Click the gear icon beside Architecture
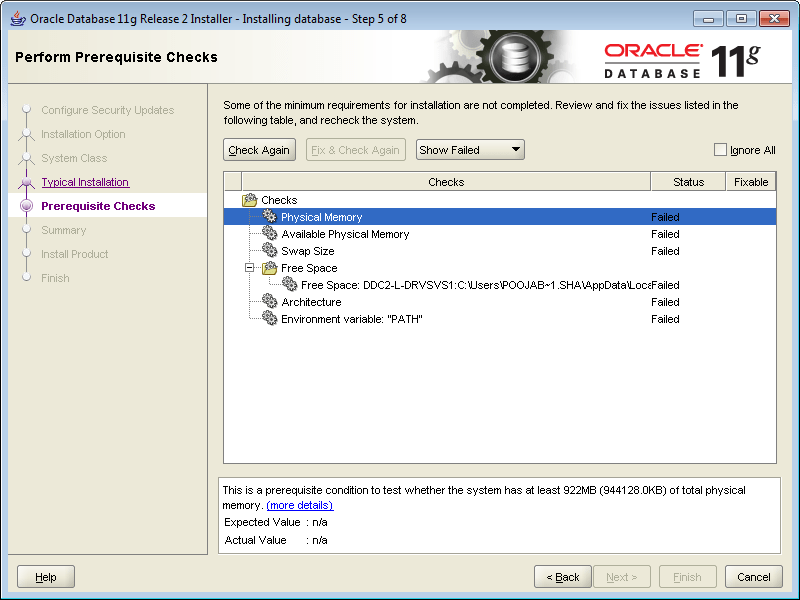Image resolution: width=800 pixels, height=600 pixels. pos(269,302)
